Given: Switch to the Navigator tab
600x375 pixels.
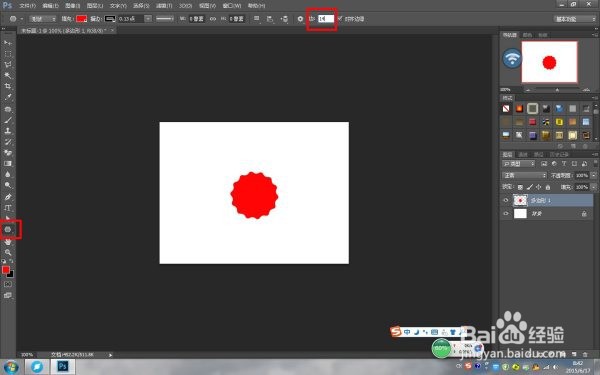Looking at the screenshot, I should point(510,35).
